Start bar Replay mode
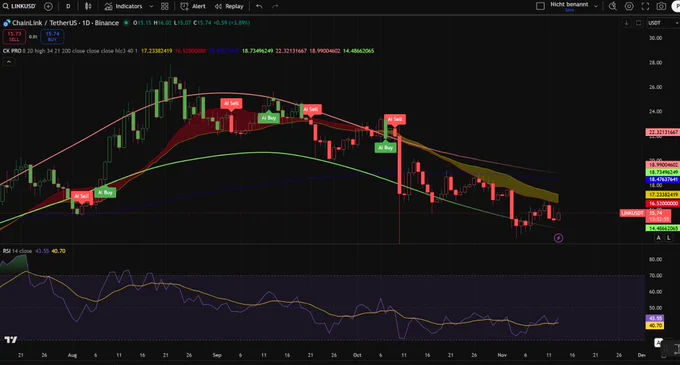The height and width of the screenshot is (365, 680). coord(229,6)
